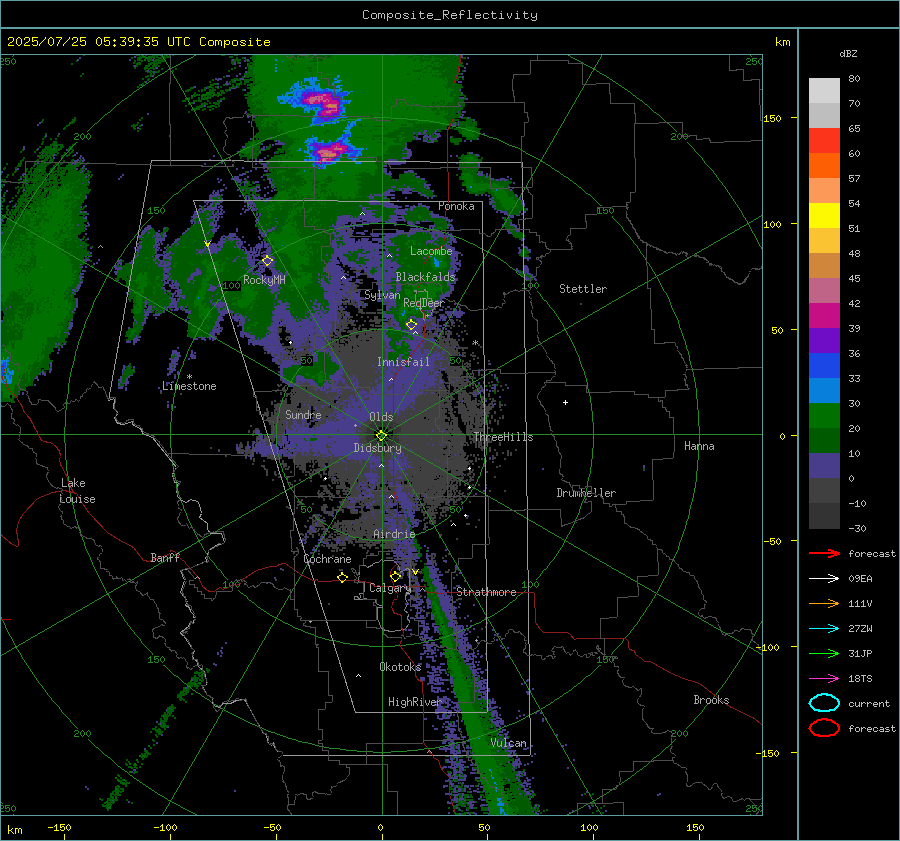Click the Olds city label
The width and height of the screenshot is (900, 841).
click(x=381, y=417)
